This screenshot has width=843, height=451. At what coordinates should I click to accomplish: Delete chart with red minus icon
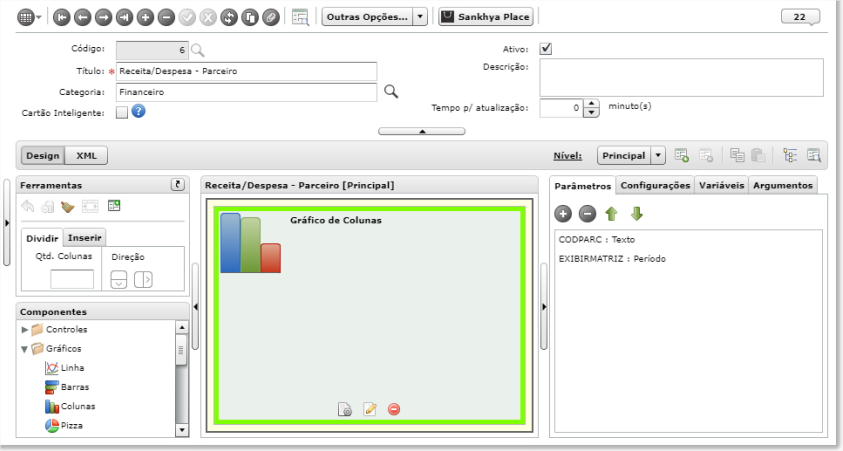pos(394,410)
